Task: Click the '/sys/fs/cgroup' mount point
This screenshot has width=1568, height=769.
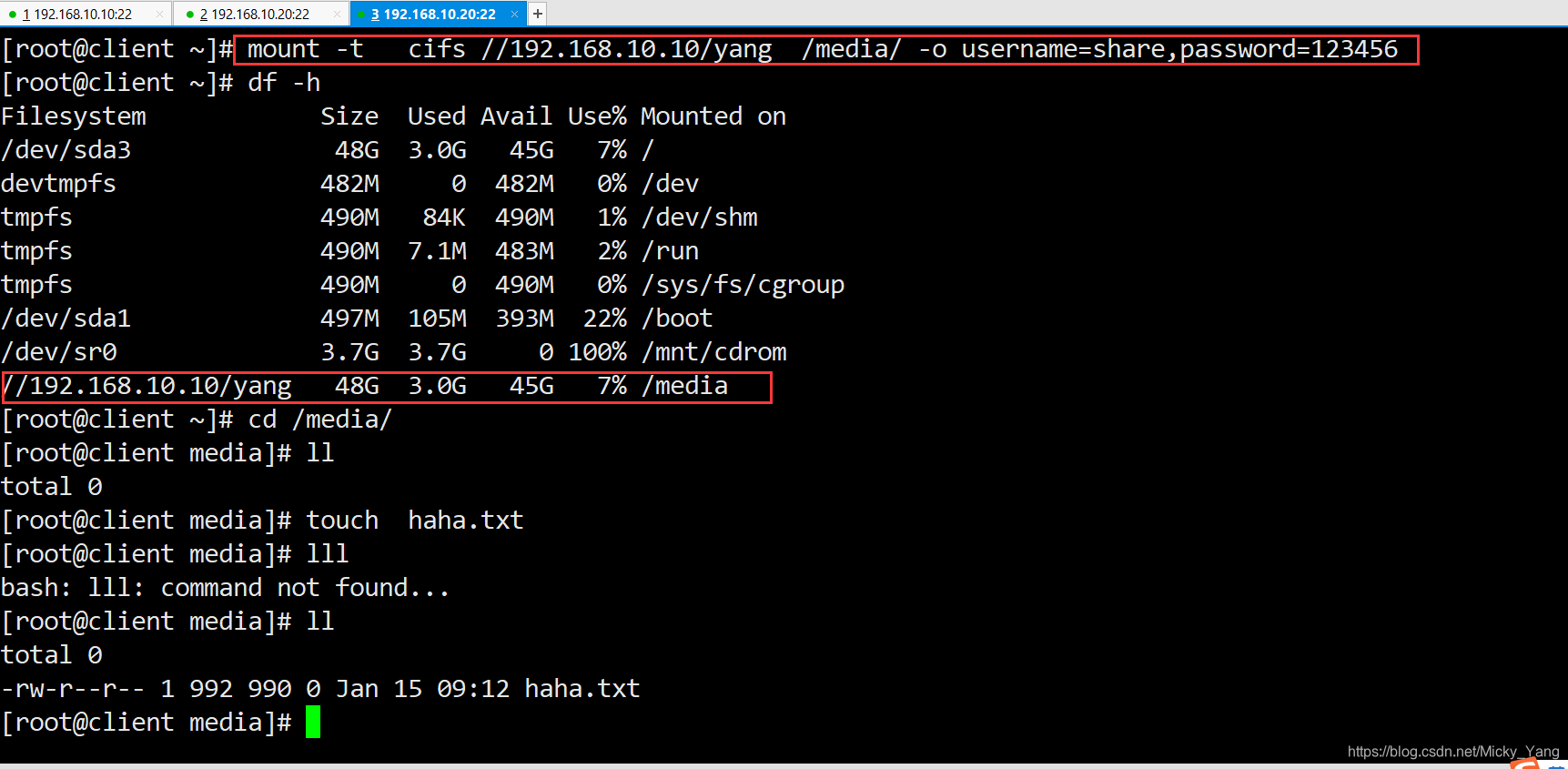Action: coord(743,285)
